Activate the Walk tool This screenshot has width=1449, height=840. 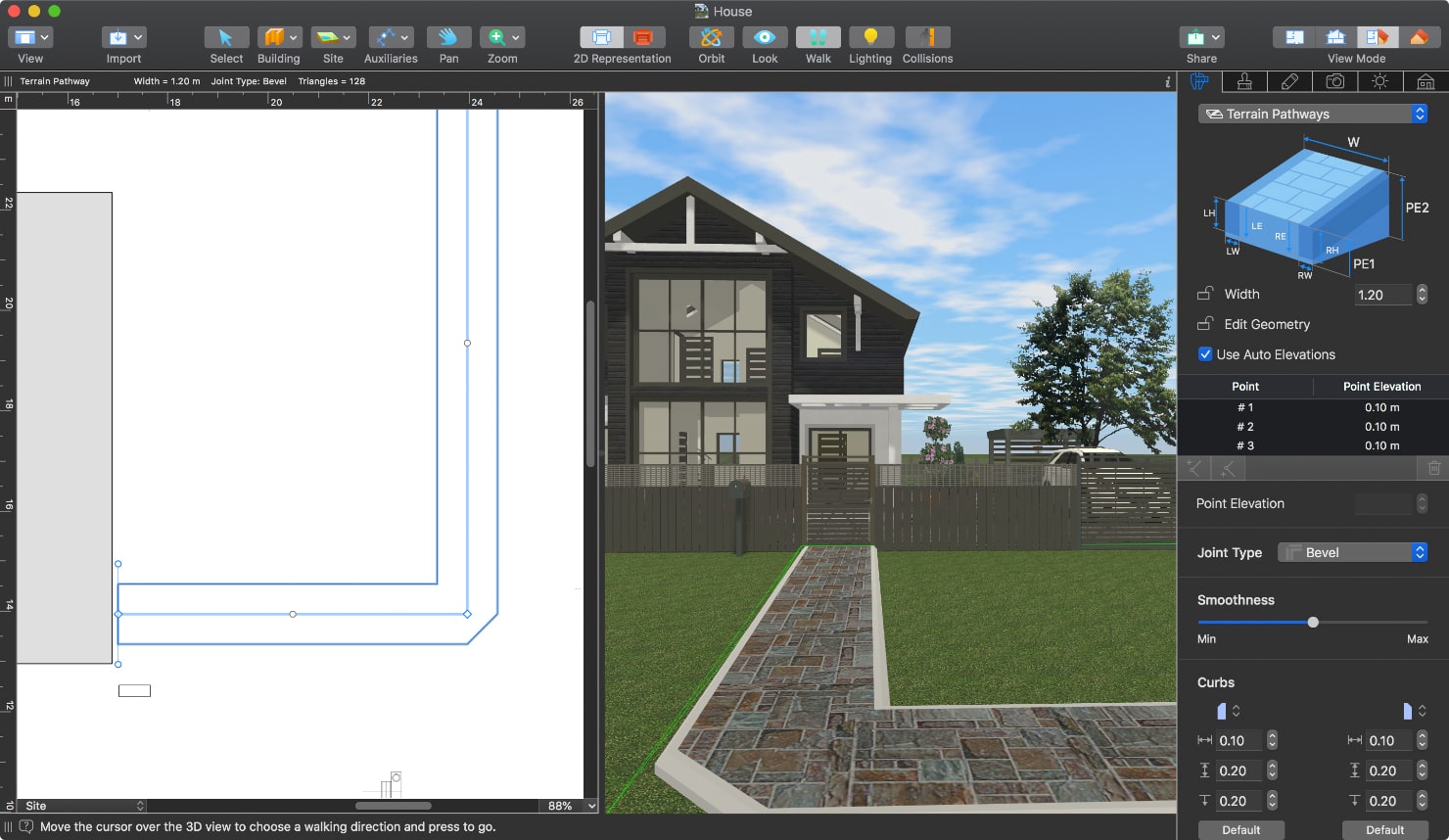coord(818,39)
